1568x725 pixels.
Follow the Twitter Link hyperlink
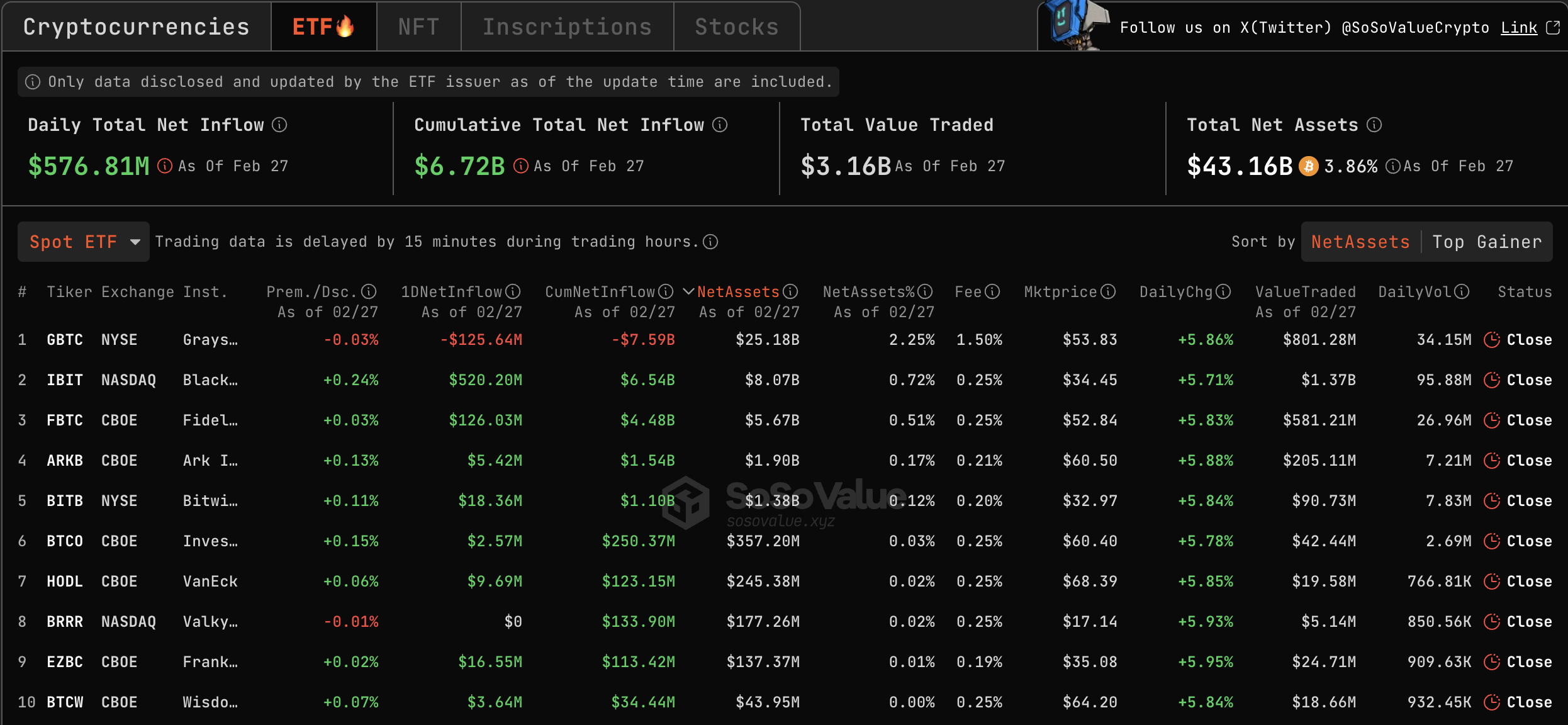1519,28
